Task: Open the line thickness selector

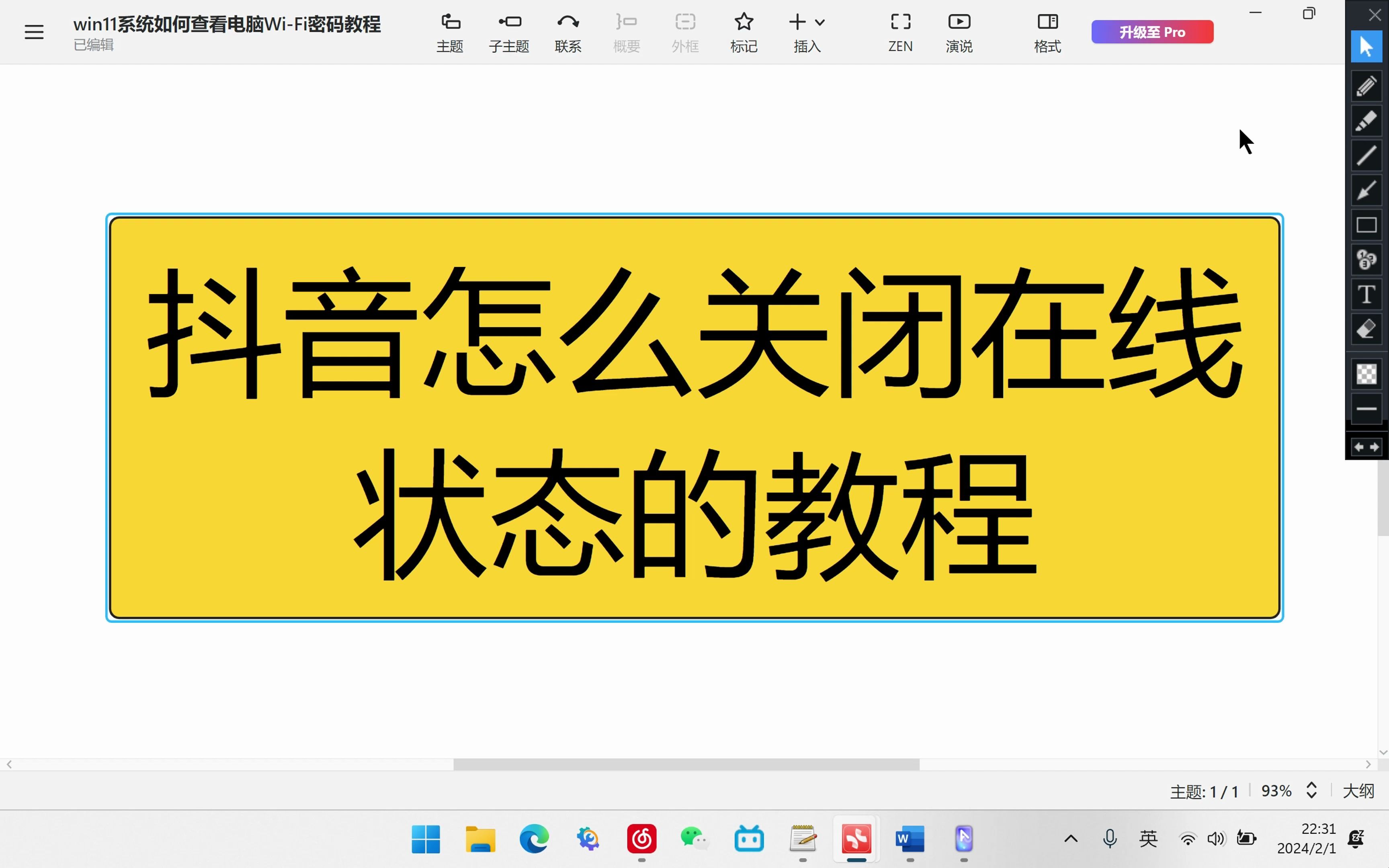Action: pyautogui.click(x=1366, y=409)
